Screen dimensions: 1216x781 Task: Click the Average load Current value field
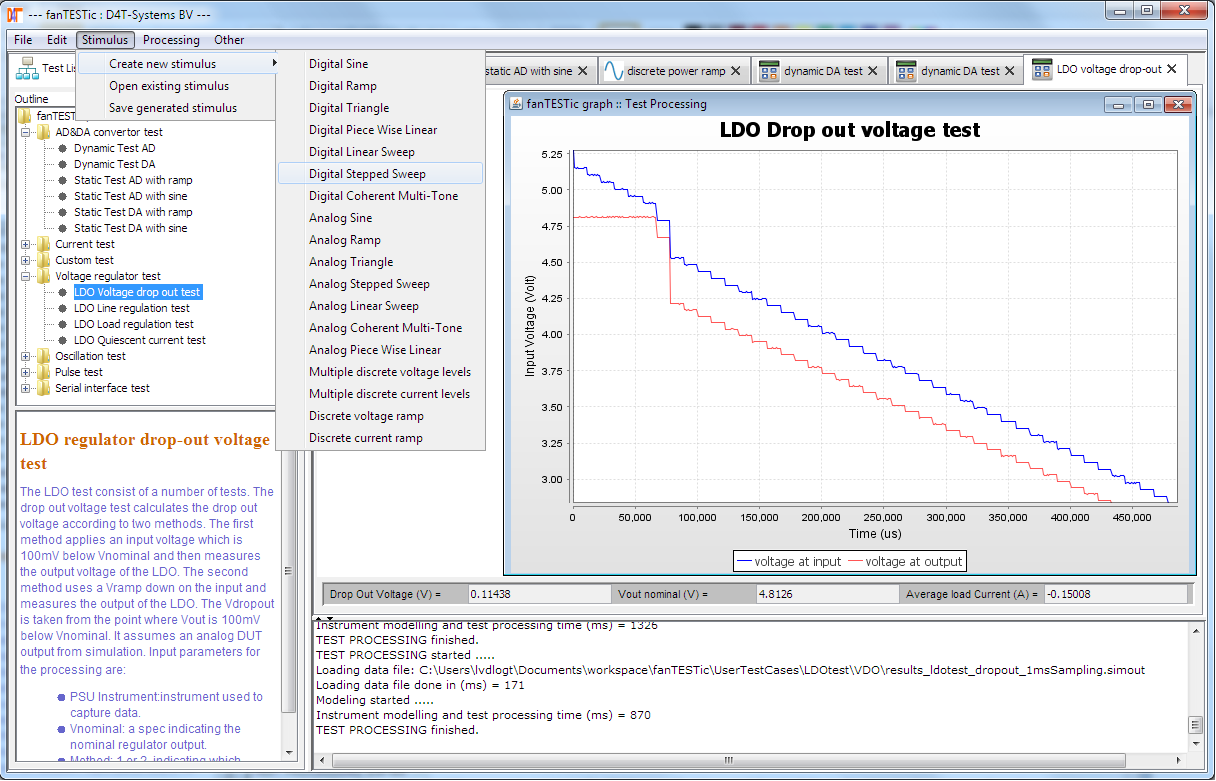click(1114, 594)
